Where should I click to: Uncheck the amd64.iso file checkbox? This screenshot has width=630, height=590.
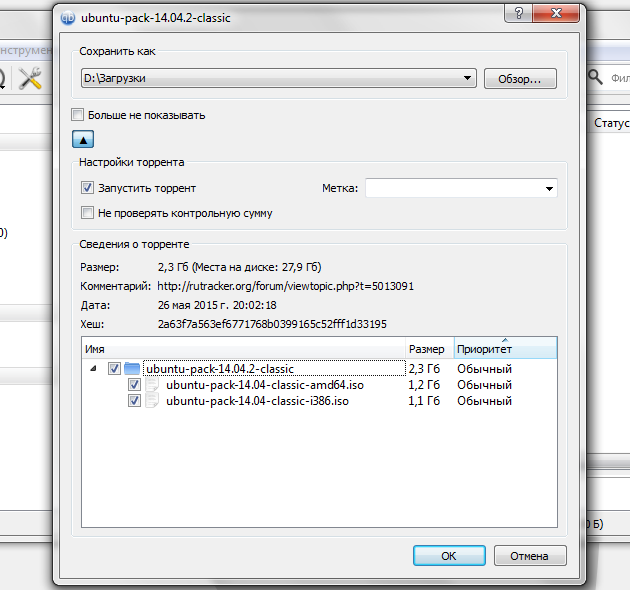point(134,385)
